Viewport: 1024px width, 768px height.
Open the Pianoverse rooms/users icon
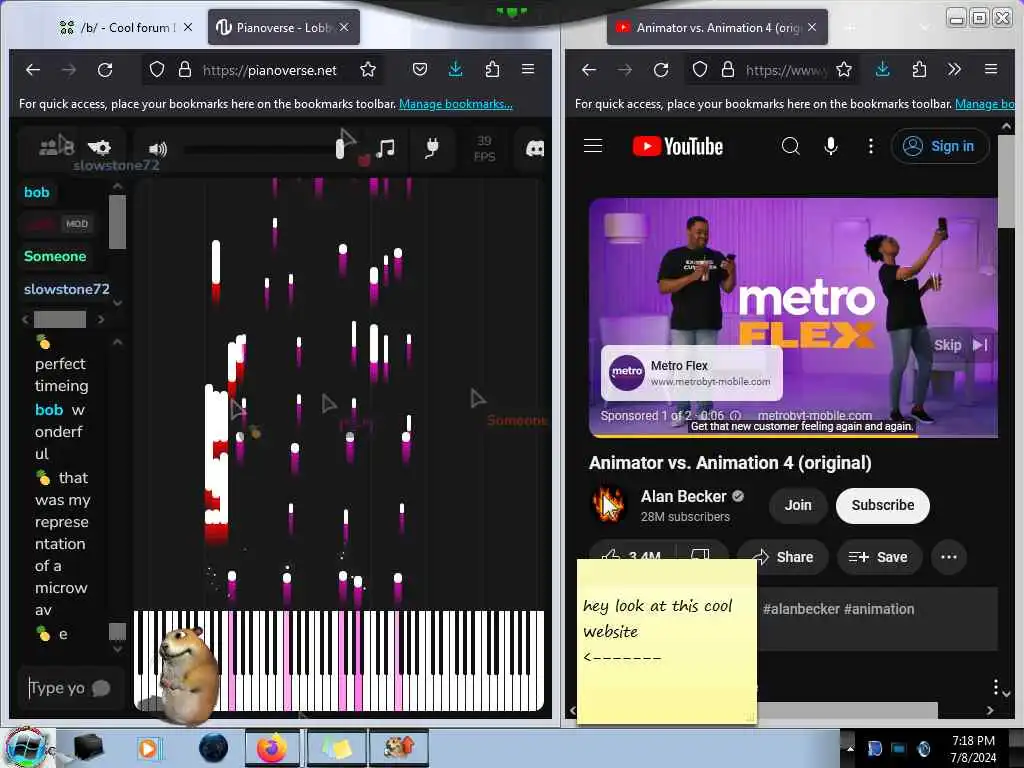coord(56,146)
